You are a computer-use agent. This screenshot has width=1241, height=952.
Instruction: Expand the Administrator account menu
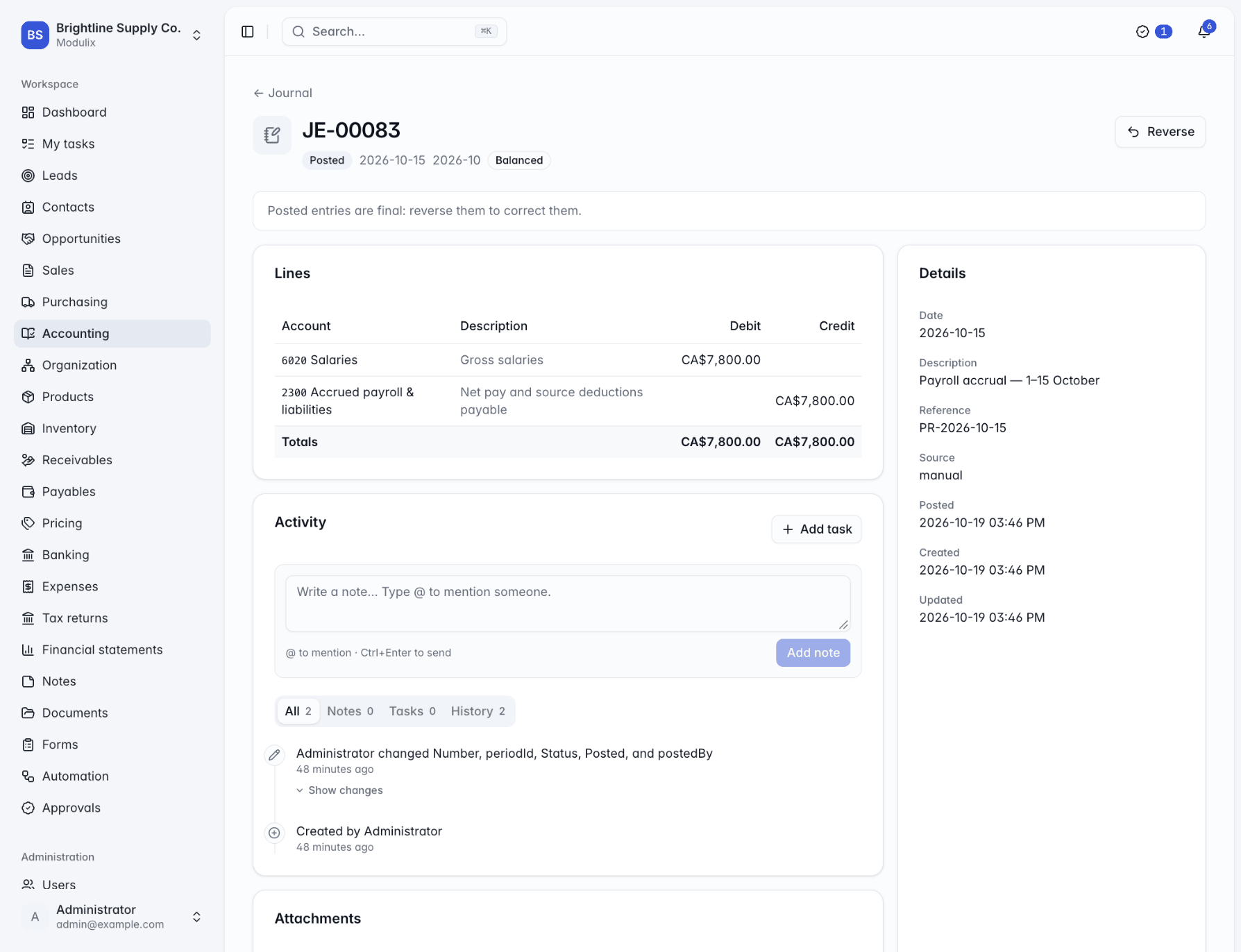(196, 917)
